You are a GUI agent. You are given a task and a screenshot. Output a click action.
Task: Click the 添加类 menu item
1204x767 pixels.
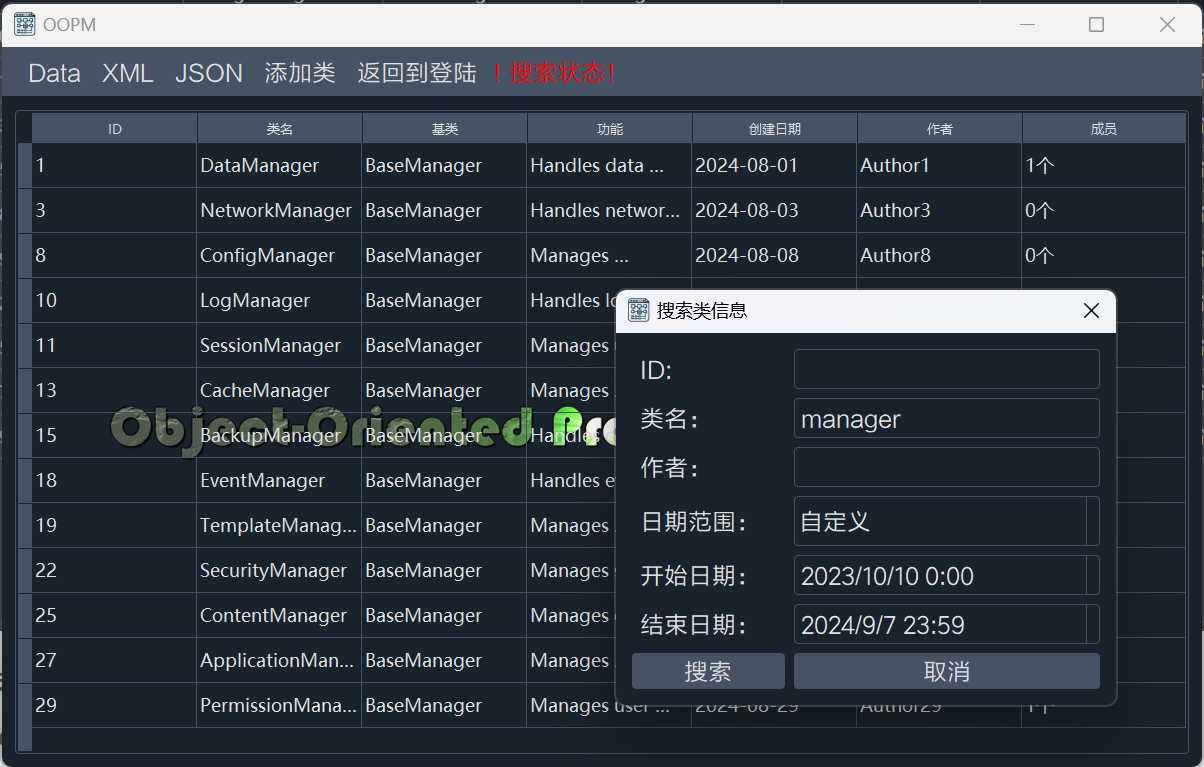(300, 73)
